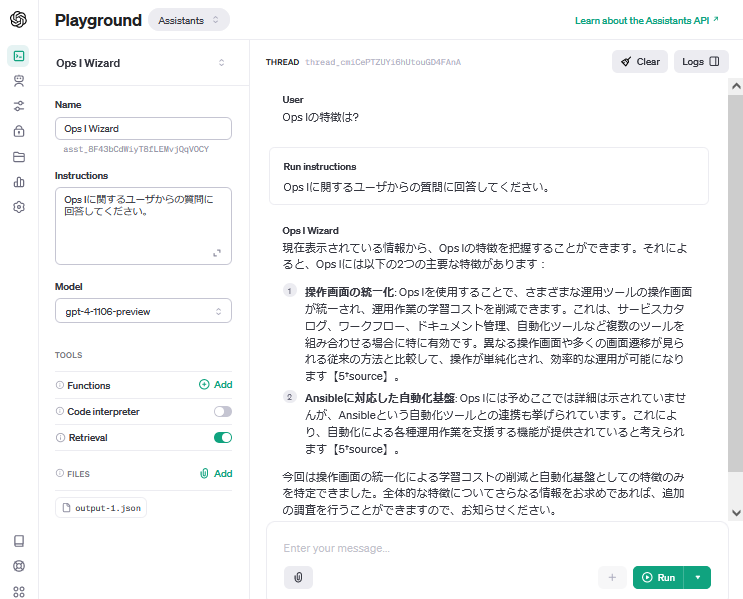Click the OpenAI logo icon
The height and width of the screenshot is (599, 743).
pos(18,20)
